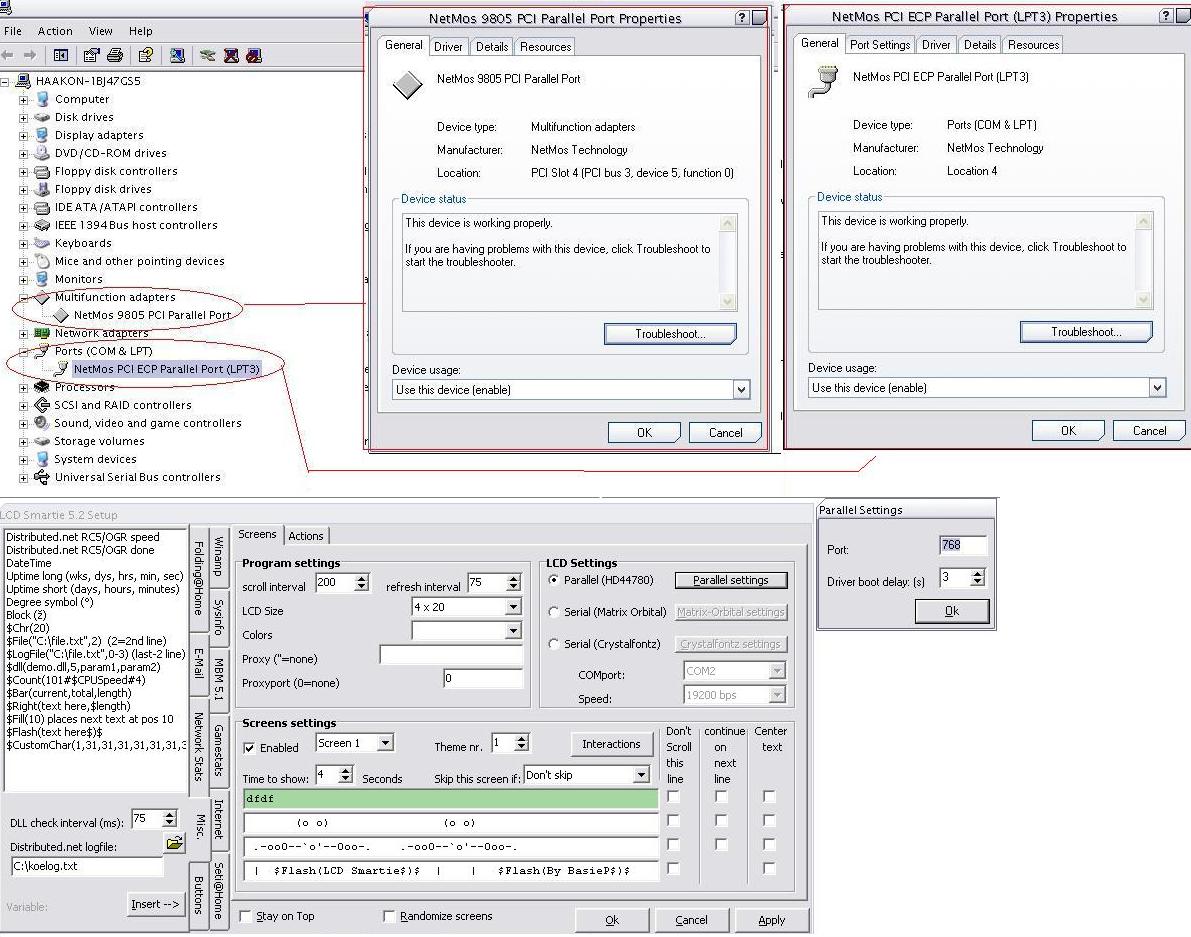Click the Uninstall device toolbar icon
This screenshot has width=1191, height=937.
pos(231,55)
